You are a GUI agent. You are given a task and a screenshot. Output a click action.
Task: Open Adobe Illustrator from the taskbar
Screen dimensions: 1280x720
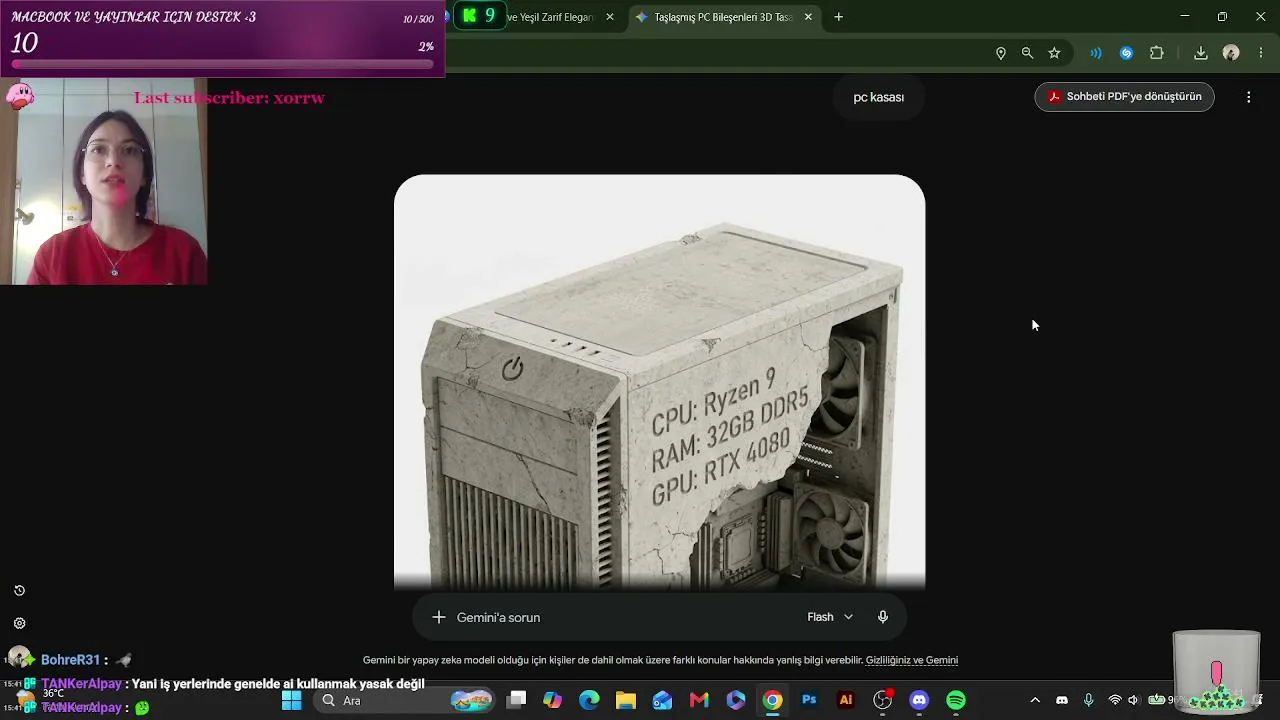tap(846, 700)
